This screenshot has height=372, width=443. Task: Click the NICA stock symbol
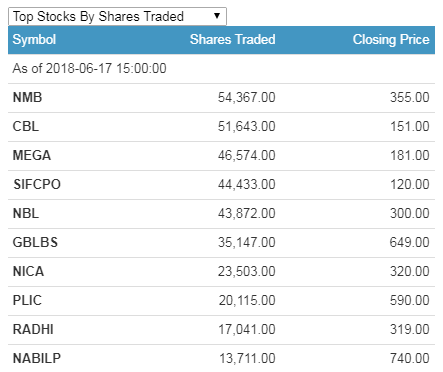pyautogui.click(x=28, y=272)
